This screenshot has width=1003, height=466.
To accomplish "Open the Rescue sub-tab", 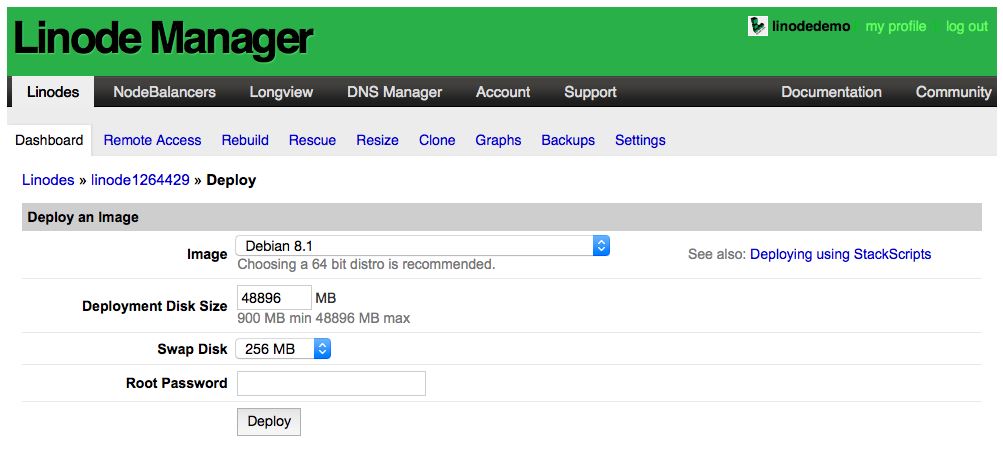I will pos(312,140).
